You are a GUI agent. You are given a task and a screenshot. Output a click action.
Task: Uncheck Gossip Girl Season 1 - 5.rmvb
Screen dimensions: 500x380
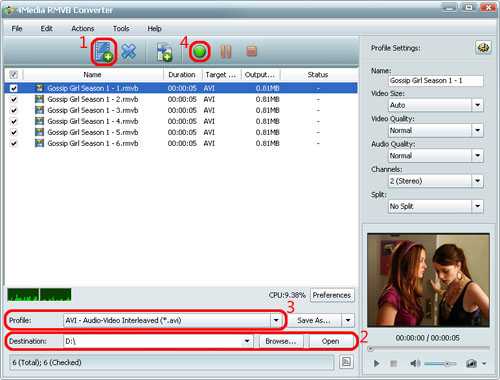coord(14,132)
